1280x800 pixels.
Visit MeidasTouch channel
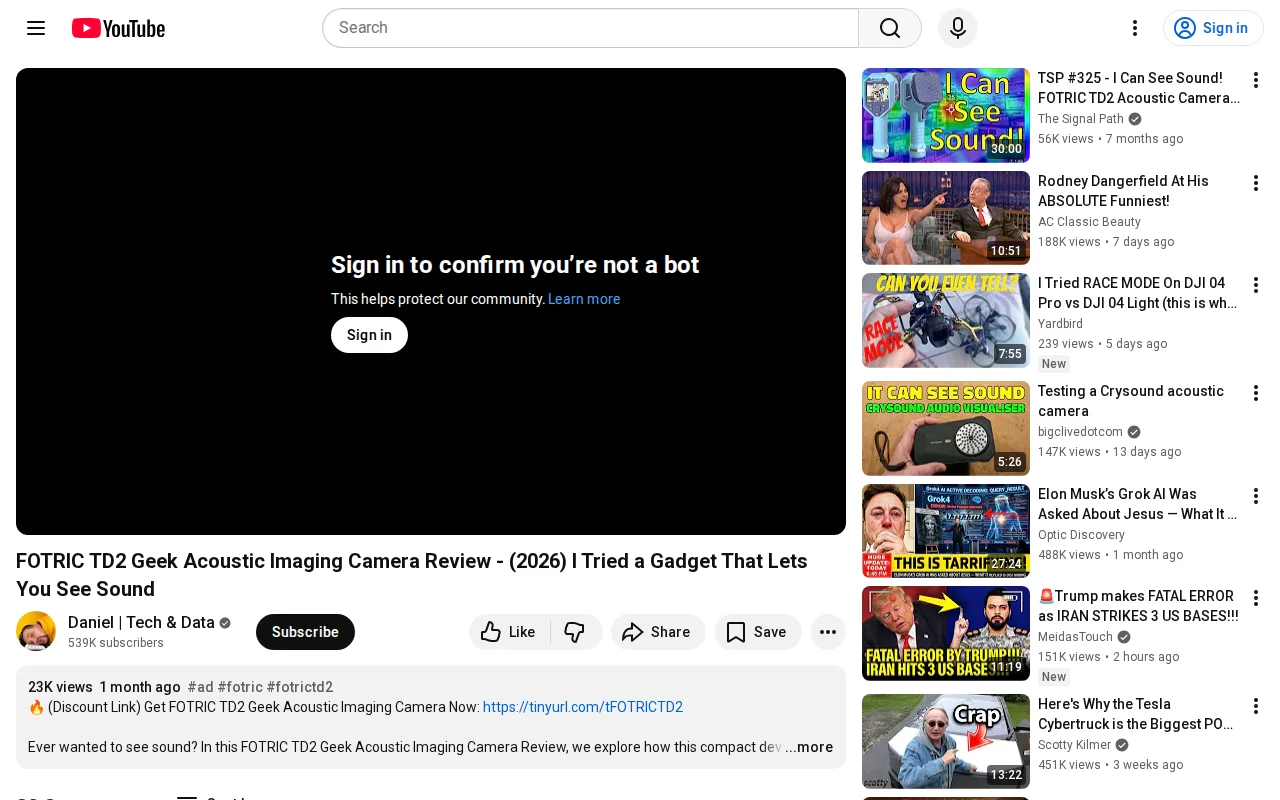coord(1075,637)
